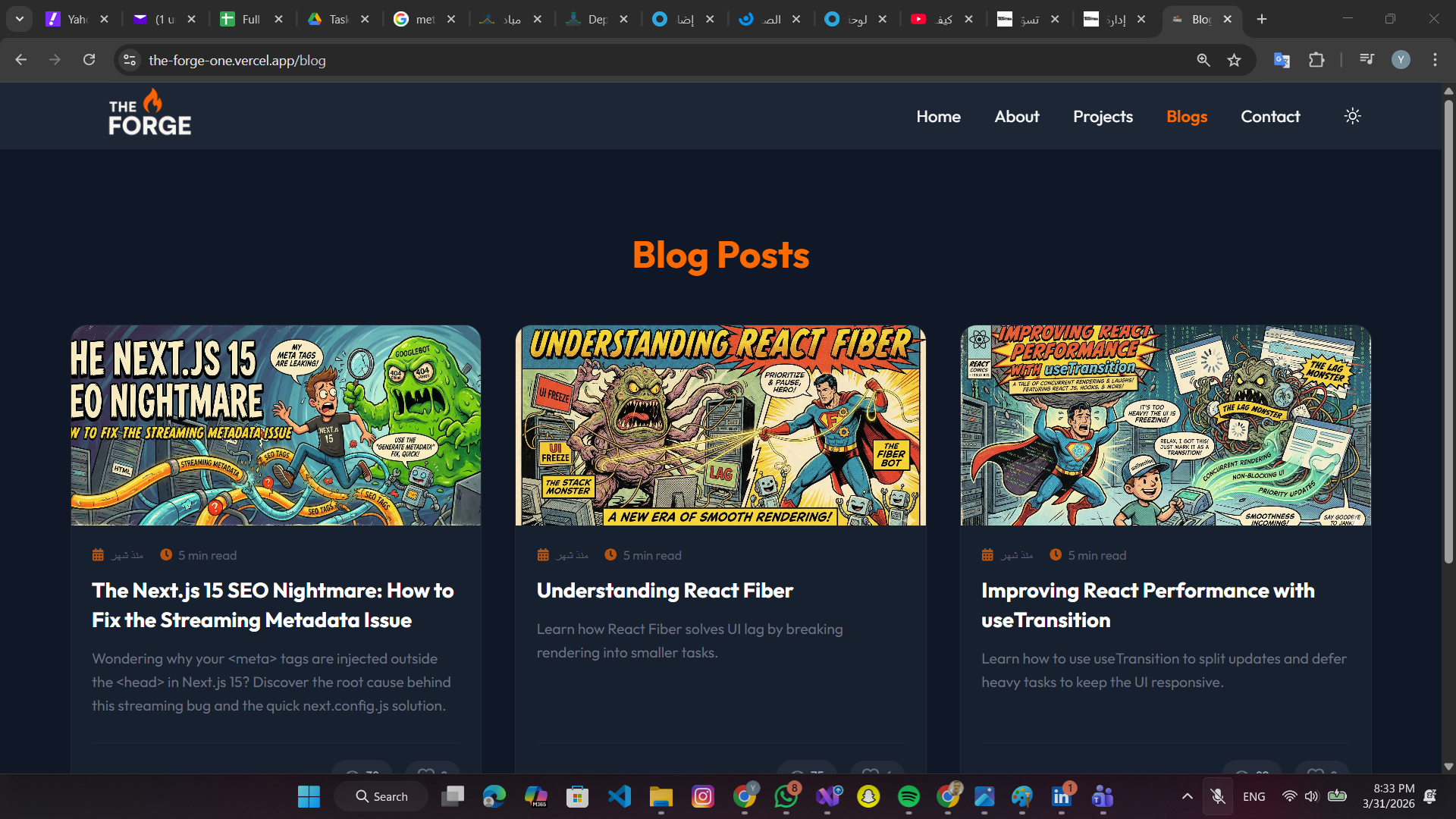Image resolution: width=1456 pixels, height=819 pixels.
Task: Toggle the light/dark theme sun icon
Action: coord(1352,116)
